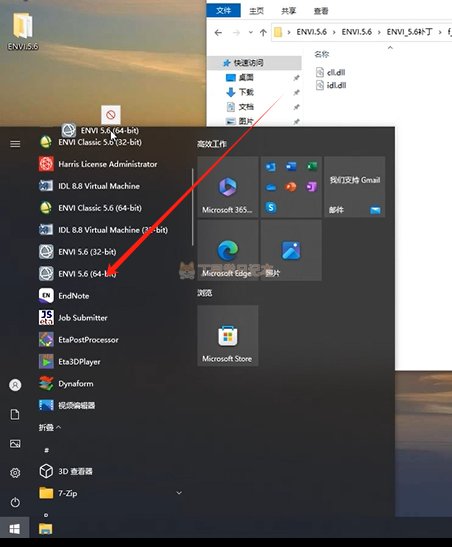Image resolution: width=452 pixels, height=547 pixels.
Task: Click the user account button in Start
Action: 15,385
